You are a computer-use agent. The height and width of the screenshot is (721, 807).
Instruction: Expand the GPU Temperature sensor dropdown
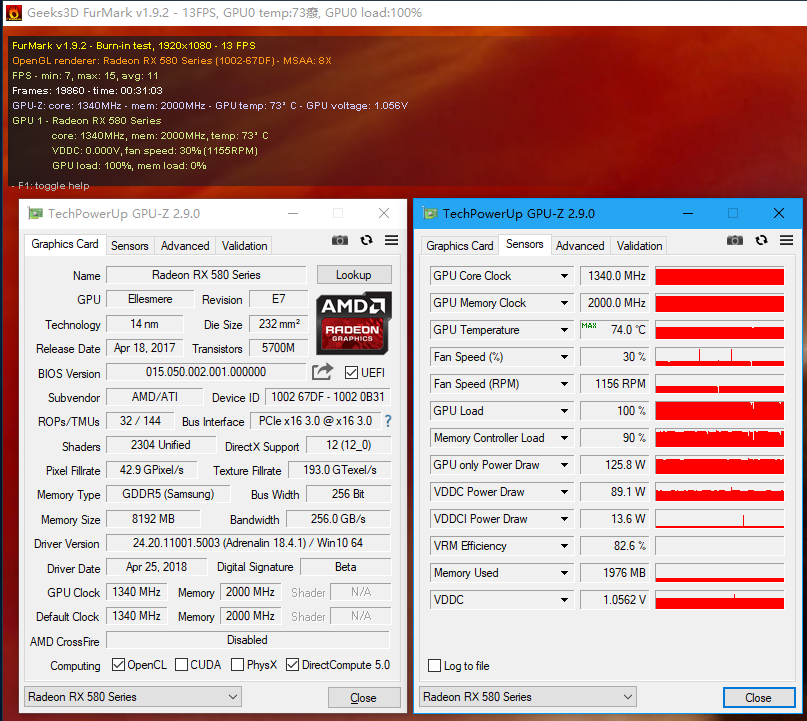564,330
